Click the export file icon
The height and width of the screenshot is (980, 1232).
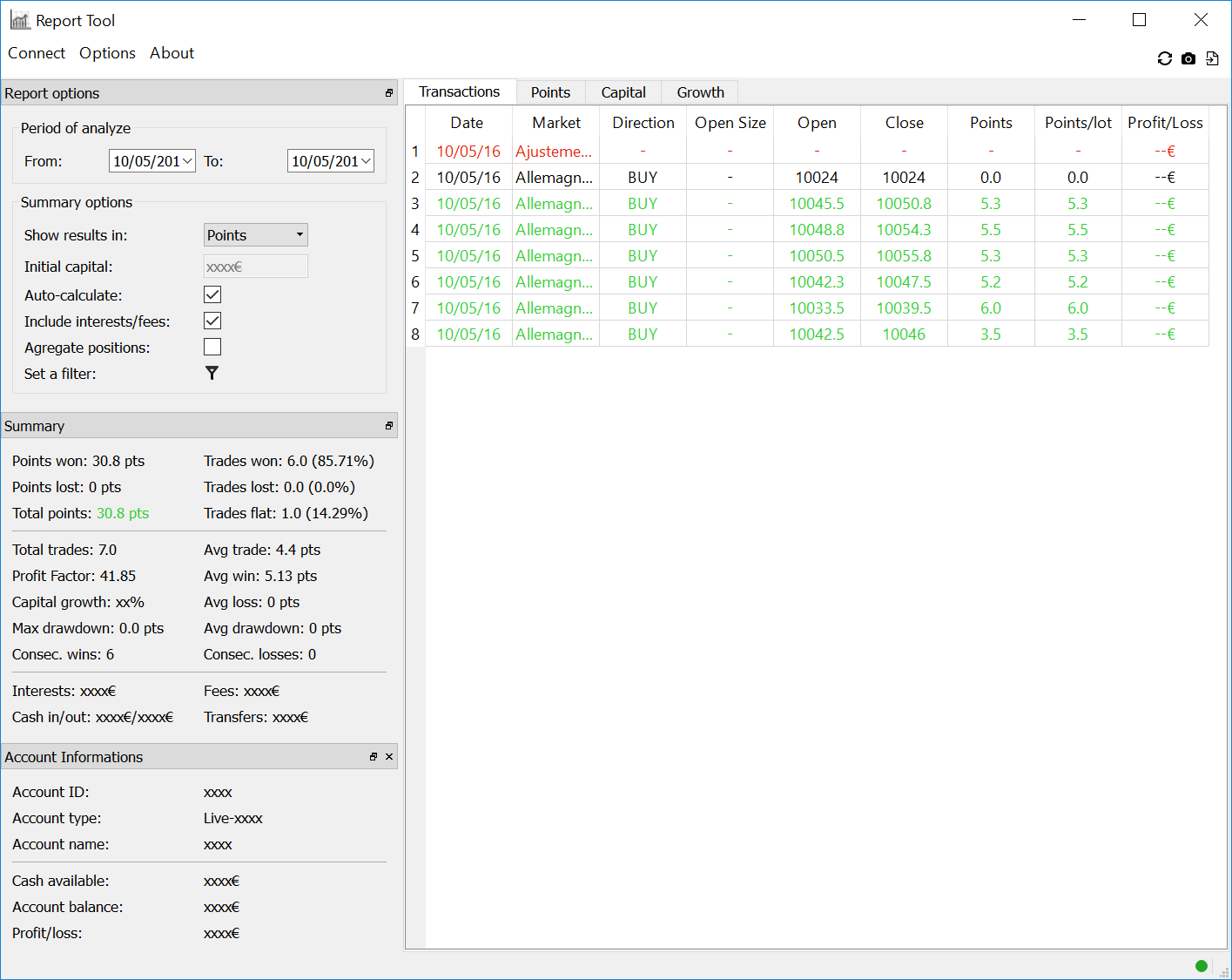coord(1212,58)
